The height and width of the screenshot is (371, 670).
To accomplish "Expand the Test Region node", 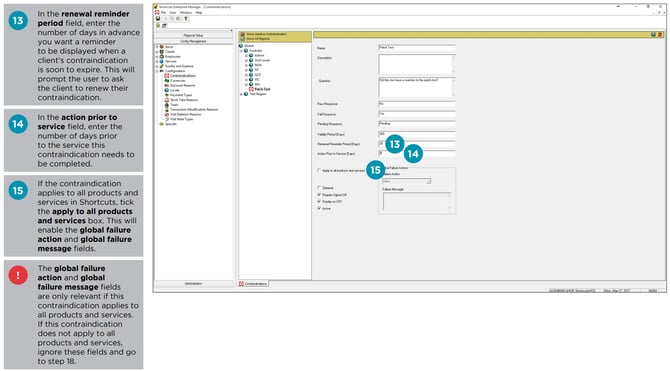I will pyautogui.click(x=241, y=94).
